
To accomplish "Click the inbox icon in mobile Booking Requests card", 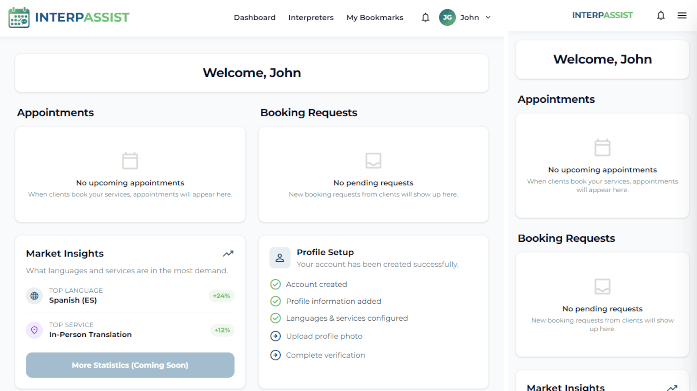I will 602,287.
